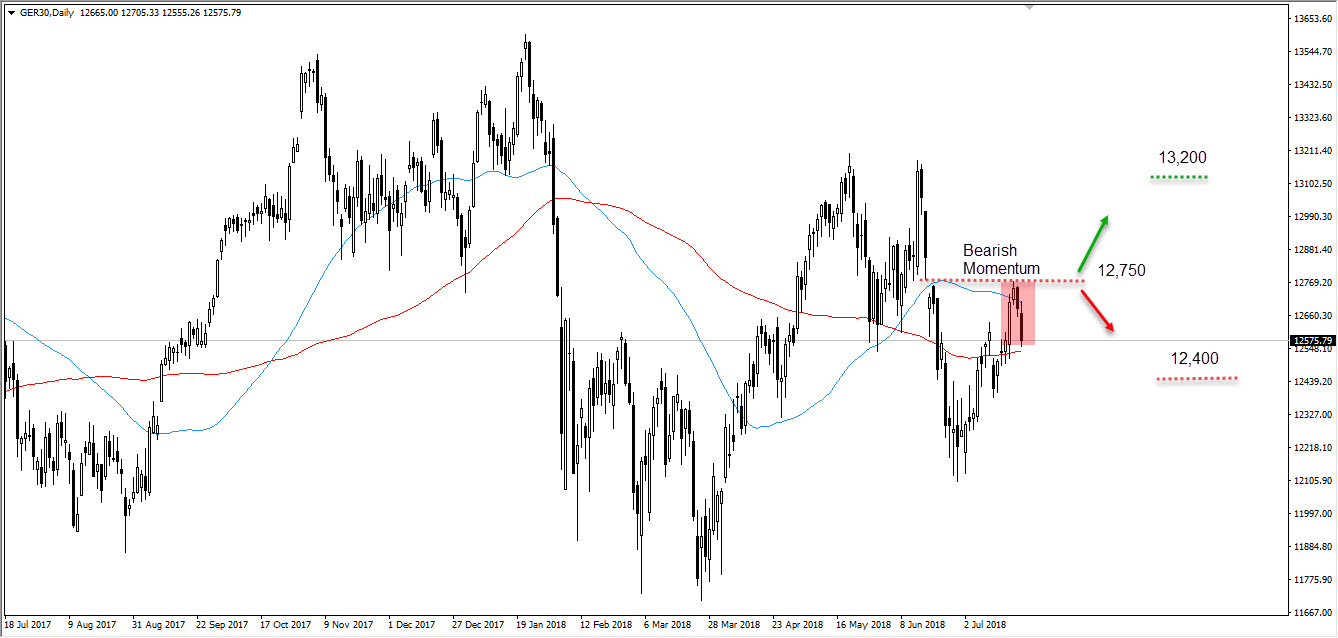This screenshot has width=1338, height=638.
Task: Select the GER30,Daily symbol title text
Action: (x=48, y=12)
